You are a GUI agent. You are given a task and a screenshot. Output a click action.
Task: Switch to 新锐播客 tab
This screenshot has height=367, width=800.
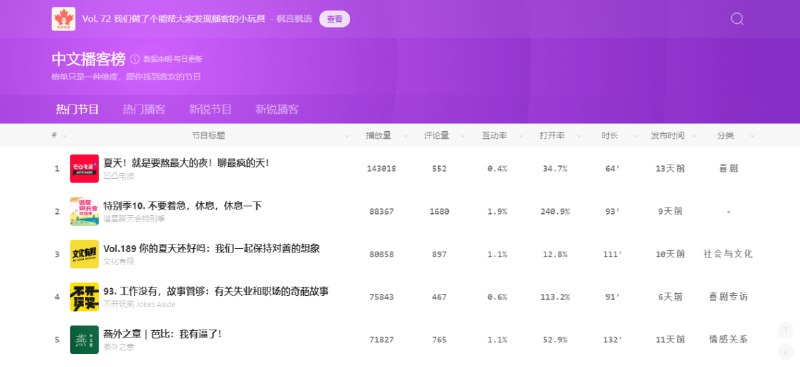point(277,109)
